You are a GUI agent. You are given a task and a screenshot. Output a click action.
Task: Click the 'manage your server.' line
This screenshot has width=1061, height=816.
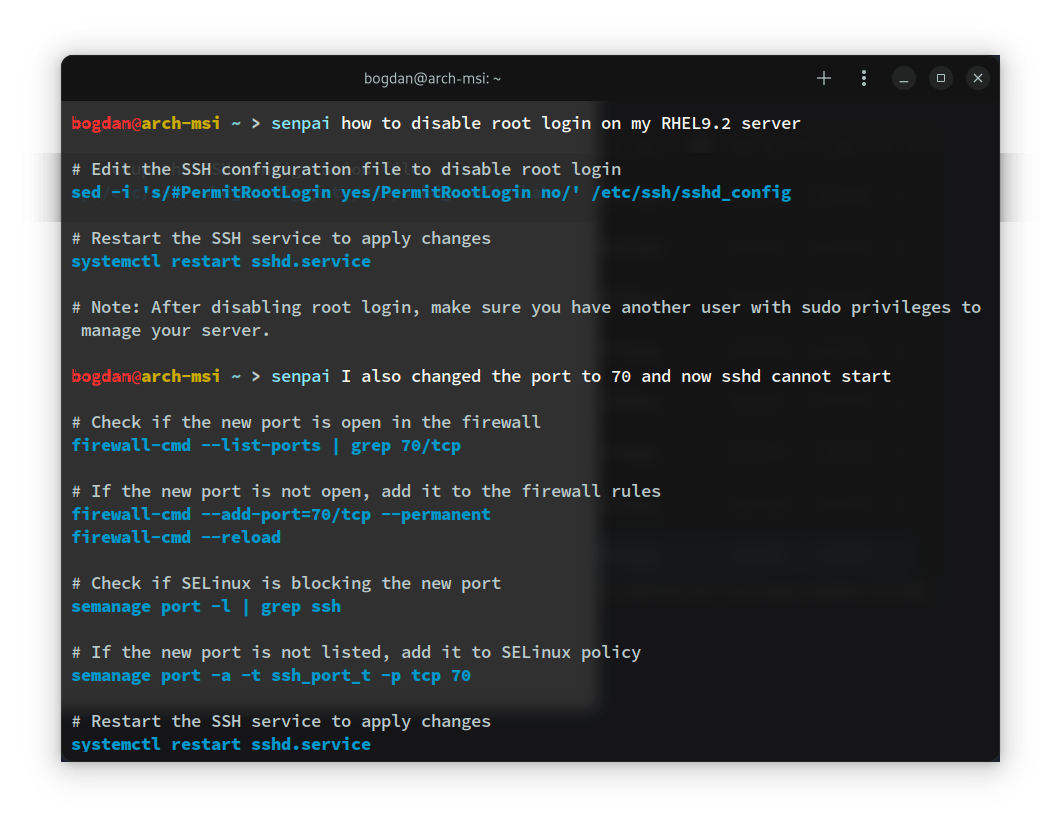point(175,330)
